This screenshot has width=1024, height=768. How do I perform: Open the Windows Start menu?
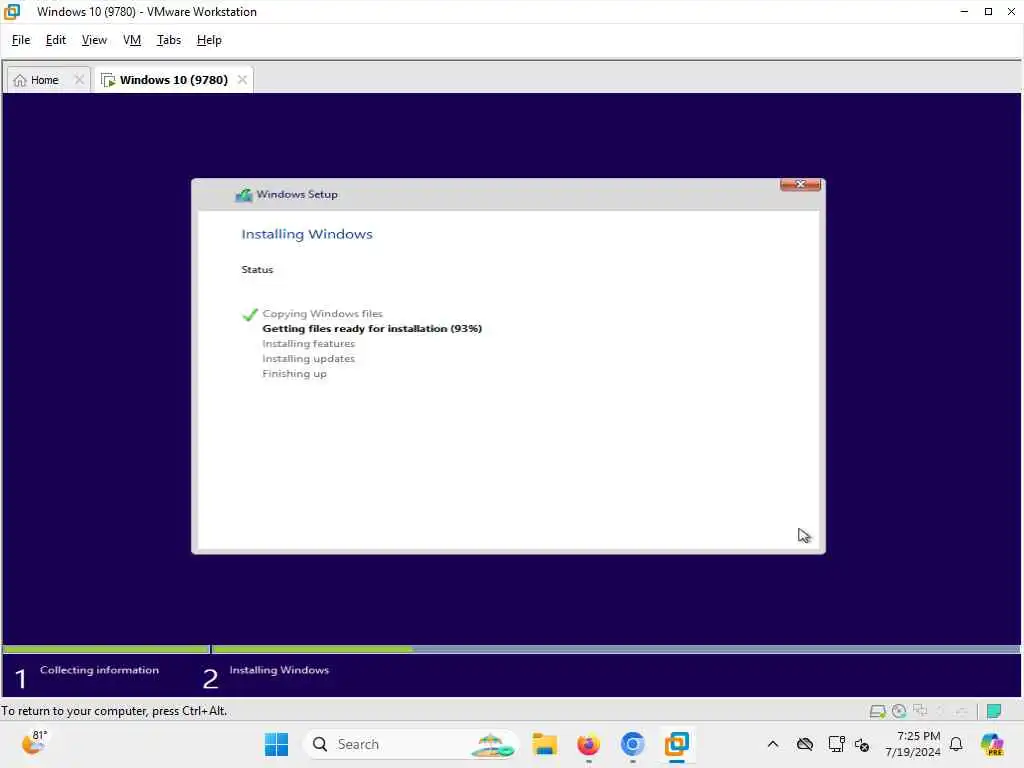click(x=276, y=744)
